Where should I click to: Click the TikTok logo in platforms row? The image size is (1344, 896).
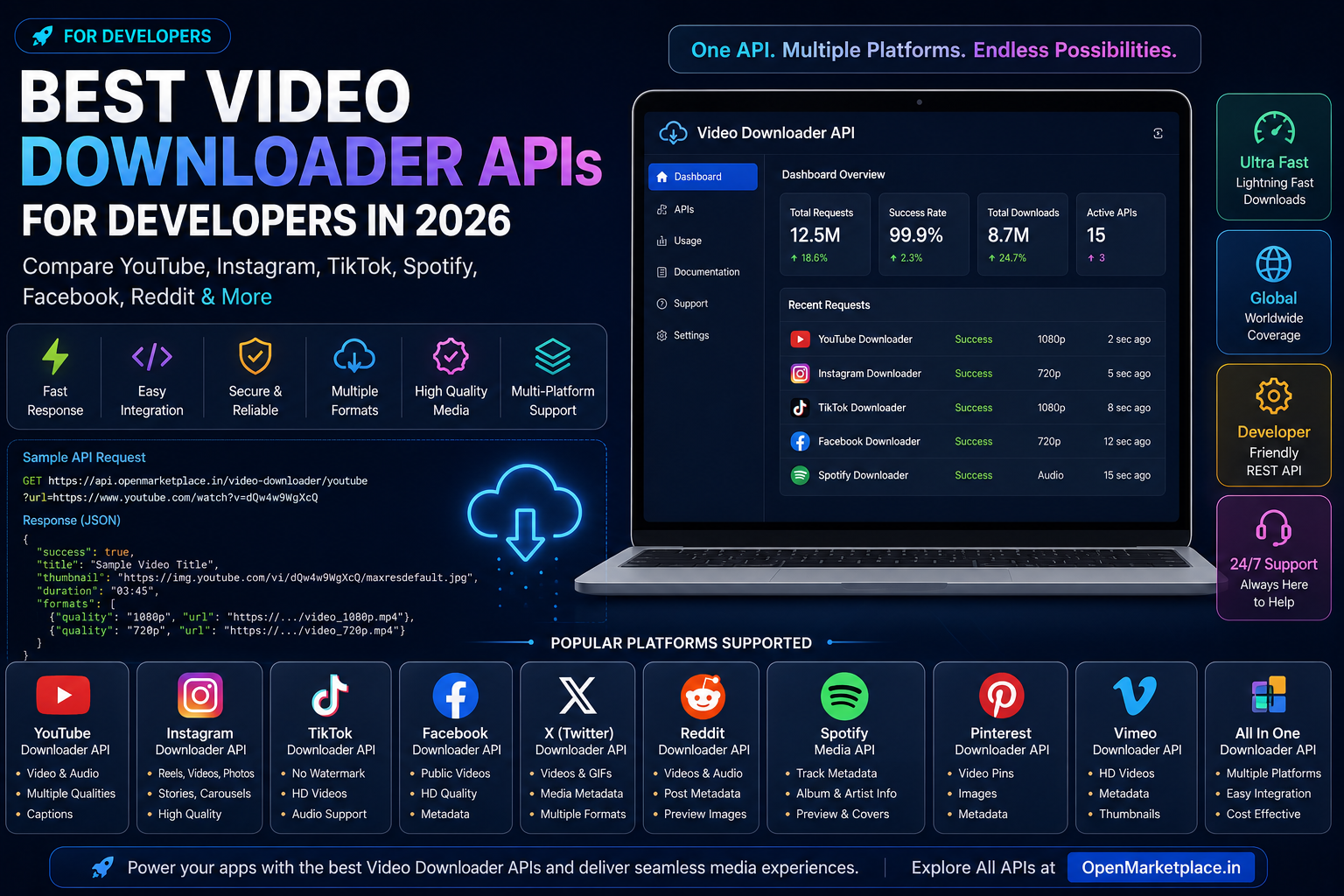click(330, 696)
